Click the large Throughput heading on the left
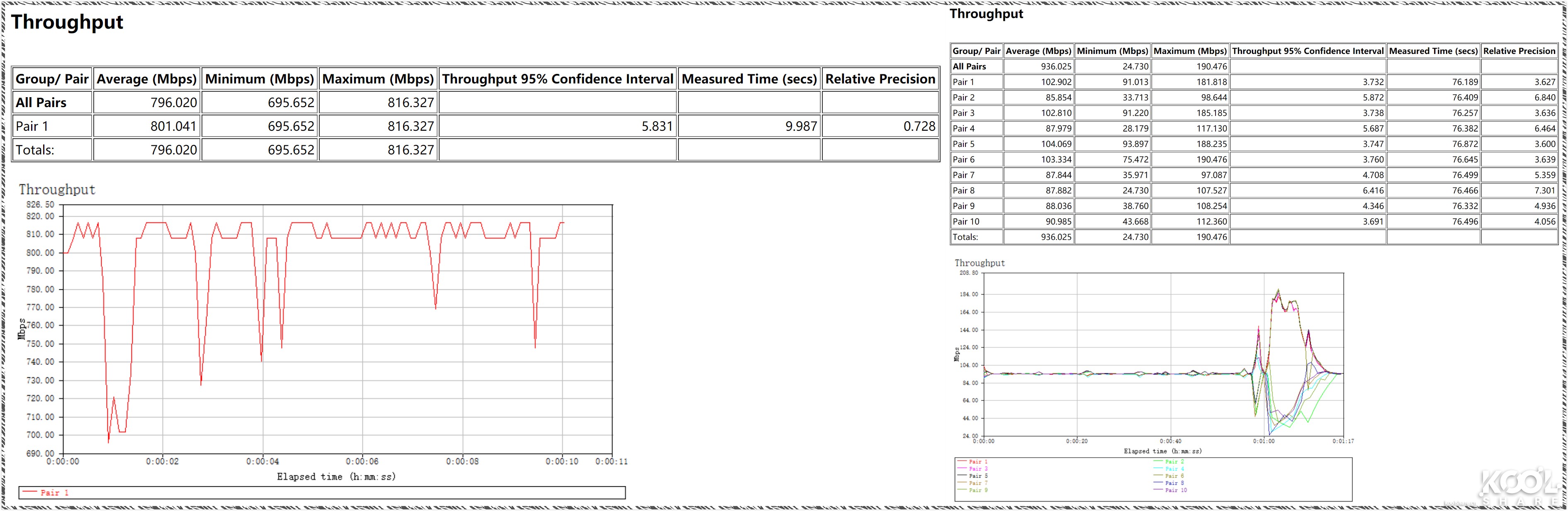This screenshot has height=511, width=1568. (x=67, y=22)
